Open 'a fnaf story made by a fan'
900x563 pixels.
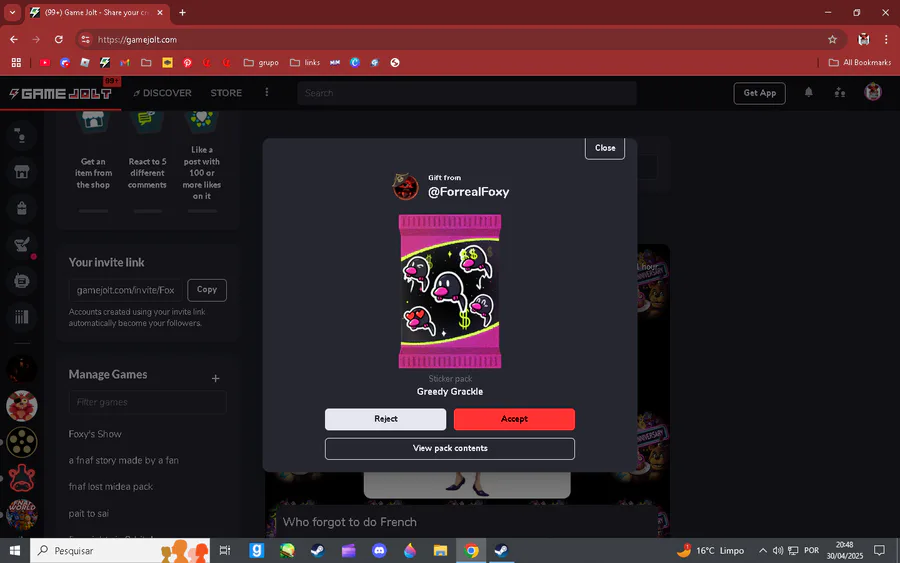pyautogui.click(x=123, y=460)
